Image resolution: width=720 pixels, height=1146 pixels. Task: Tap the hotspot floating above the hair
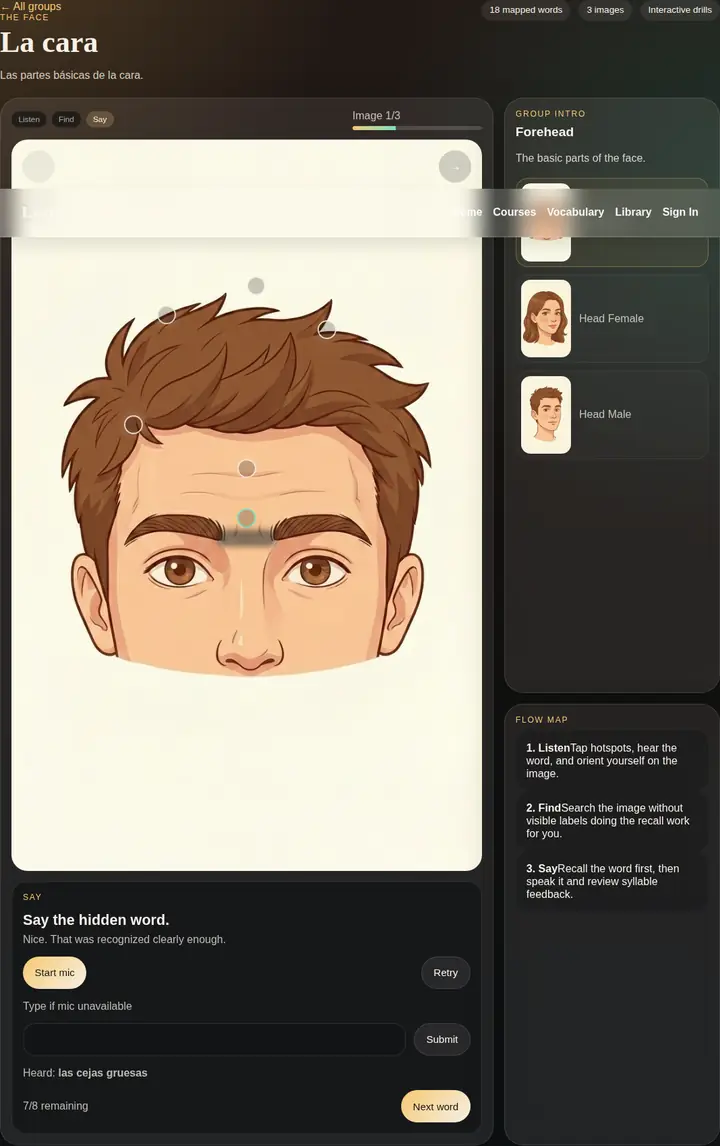256,286
